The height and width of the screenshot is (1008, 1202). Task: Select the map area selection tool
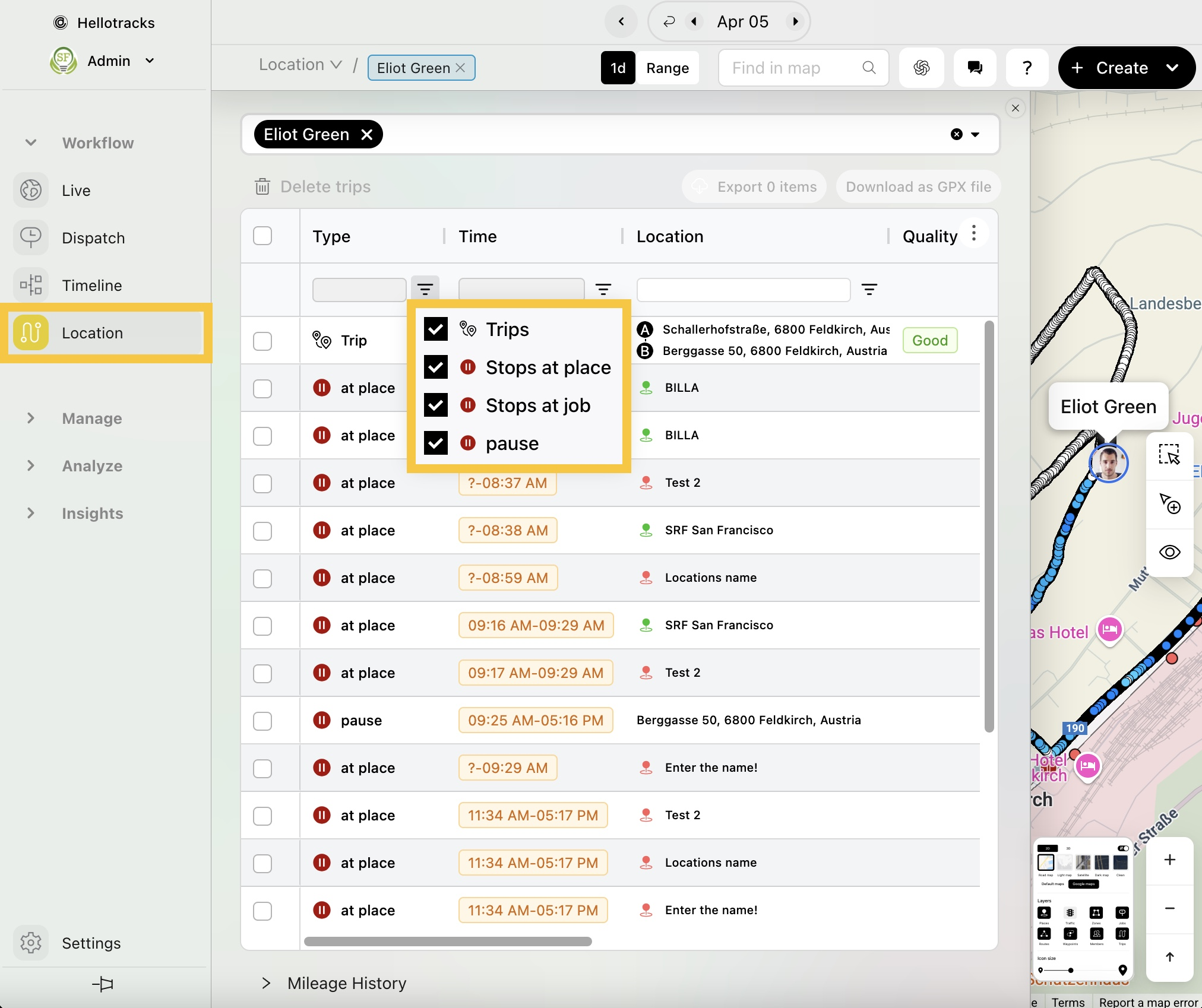click(x=1169, y=455)
